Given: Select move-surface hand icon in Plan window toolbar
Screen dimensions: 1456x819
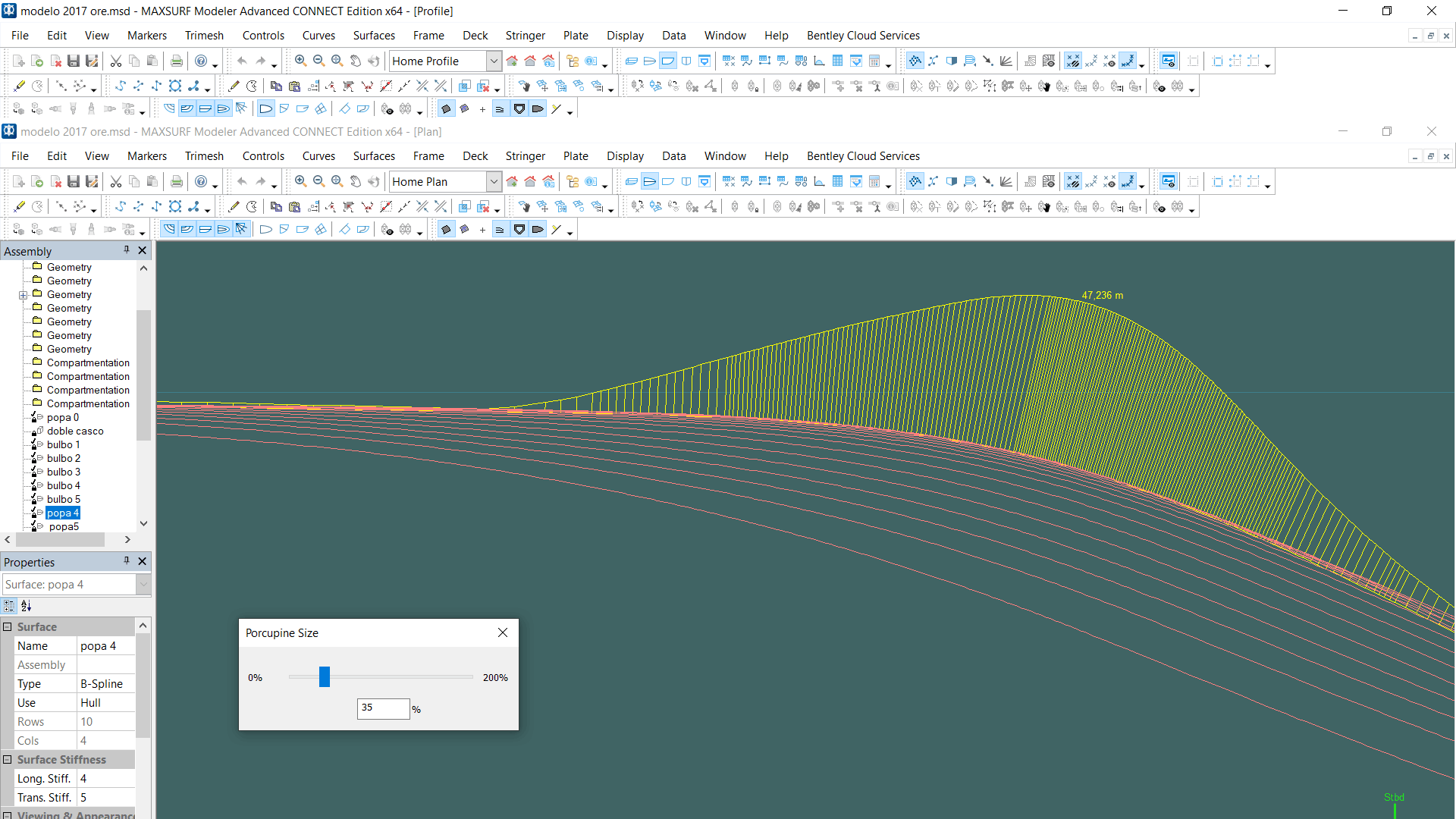Looking at the screenshot, I should [x=524, y=207].
